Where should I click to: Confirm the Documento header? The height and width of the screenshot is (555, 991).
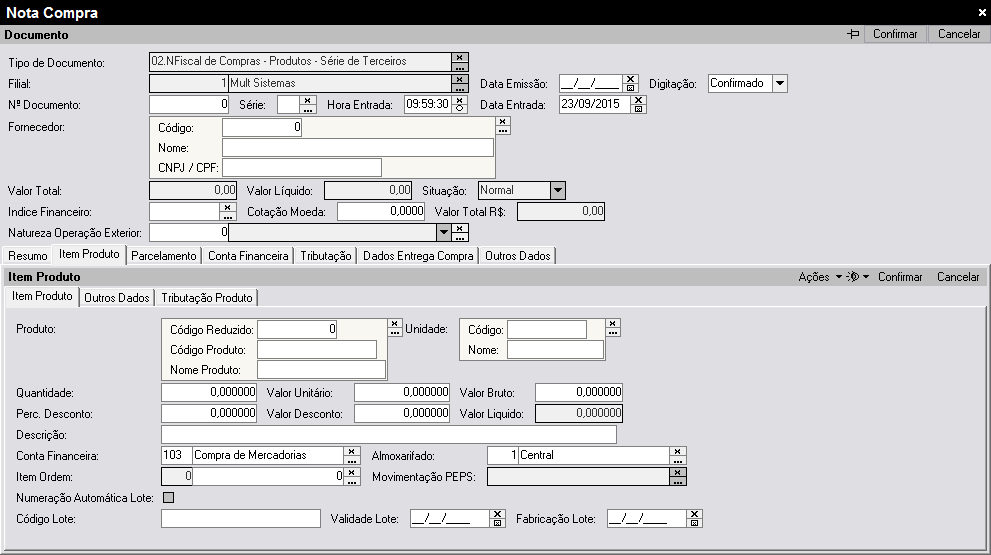pos(895,34)
